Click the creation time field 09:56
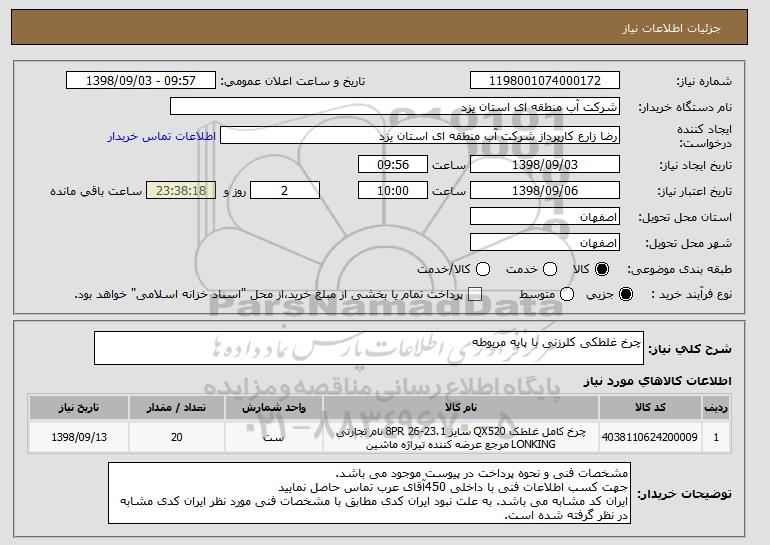 (393, 164)
